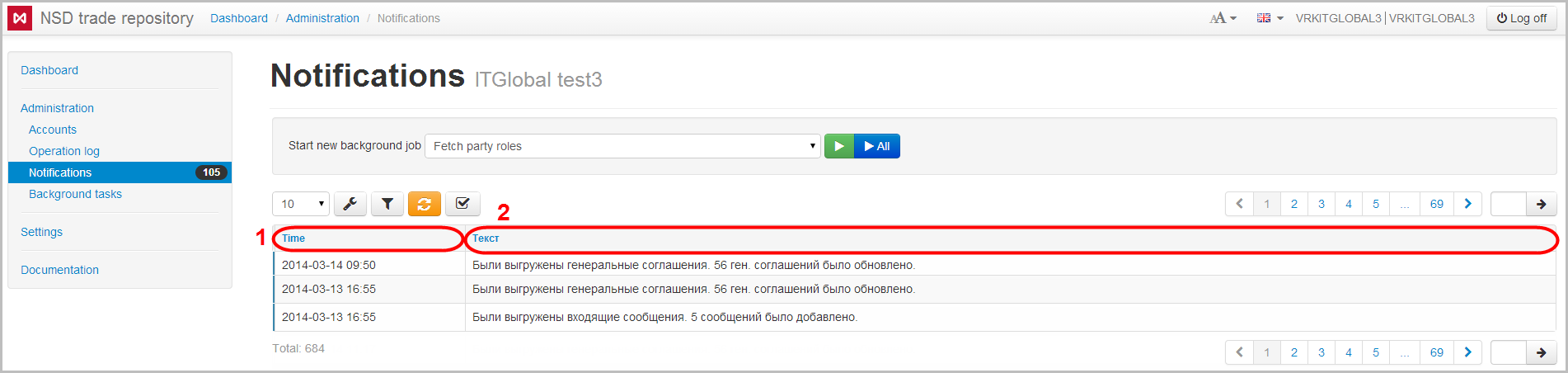Click bottom go-to-page arrow button
Image resolution: width=1568 pixels, height=373 pixels.
(1541, 352)
